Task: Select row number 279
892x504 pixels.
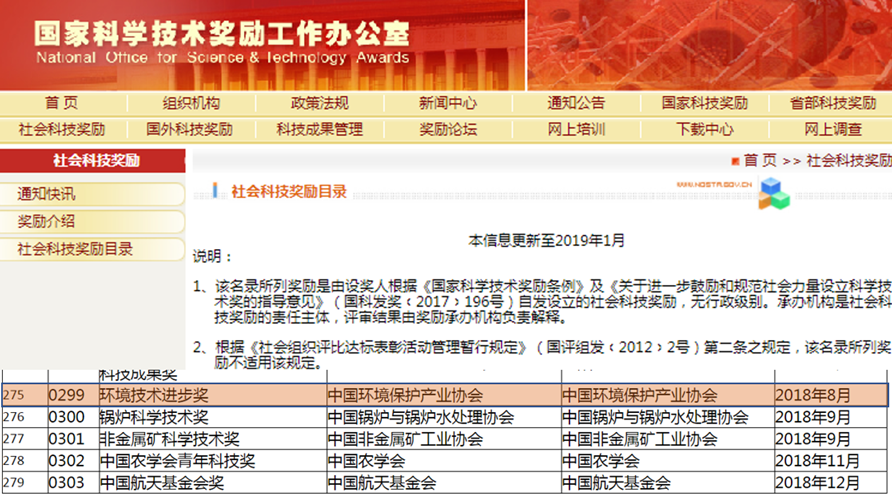Action: (24, 482)
